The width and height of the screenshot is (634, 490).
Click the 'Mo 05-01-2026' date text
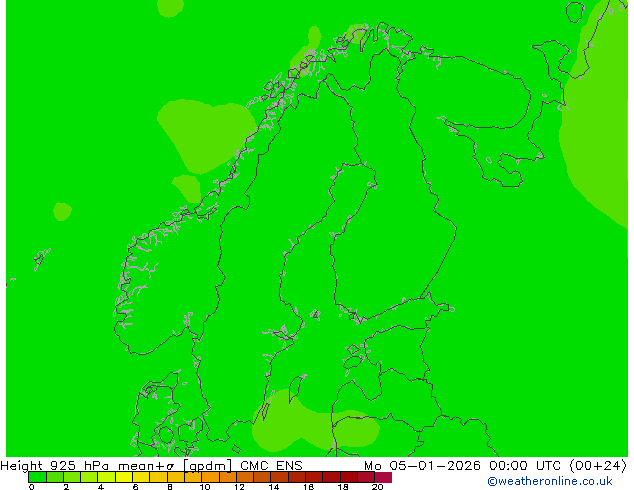(422, 466)
